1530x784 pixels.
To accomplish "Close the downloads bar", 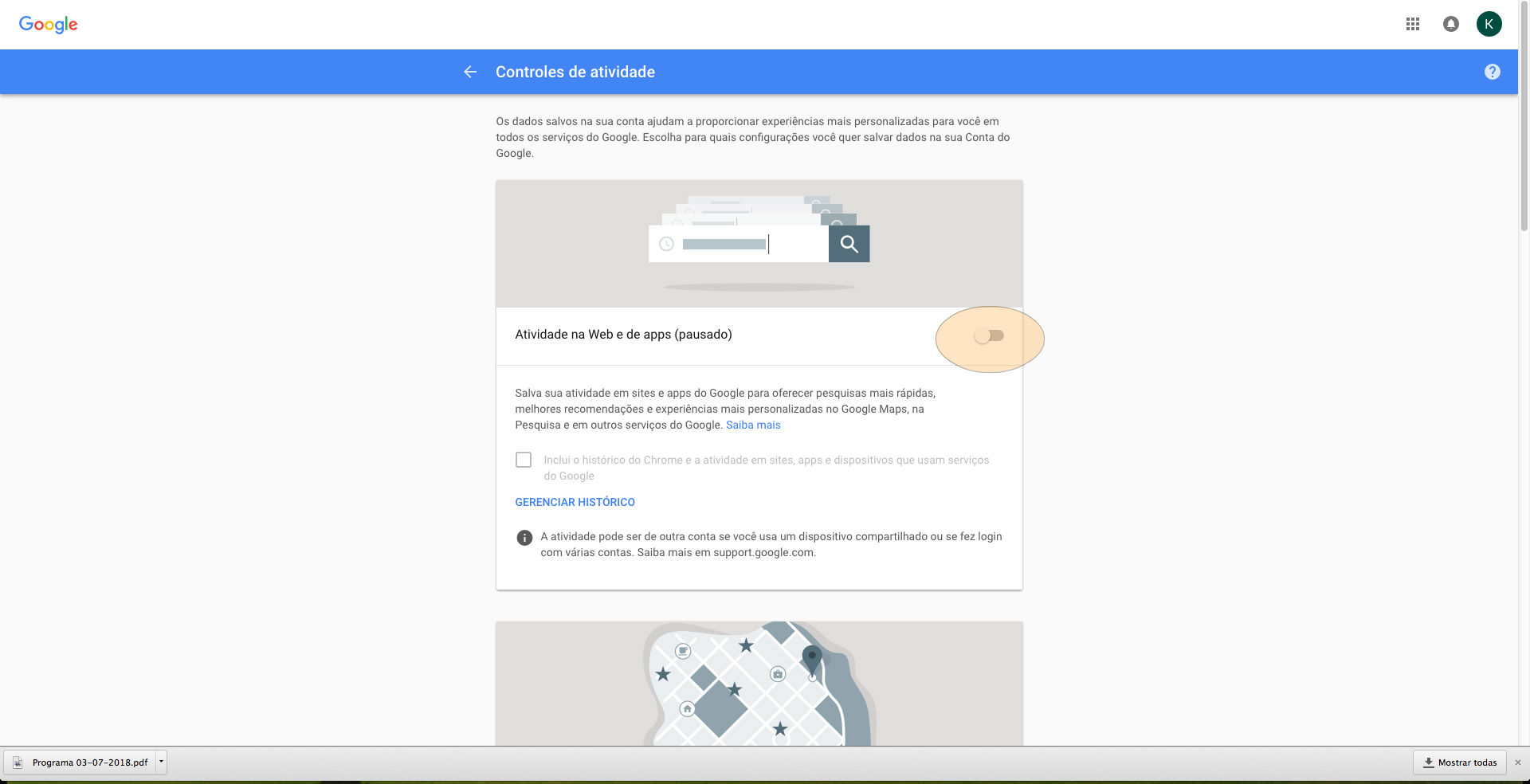I will (1518, 762).
